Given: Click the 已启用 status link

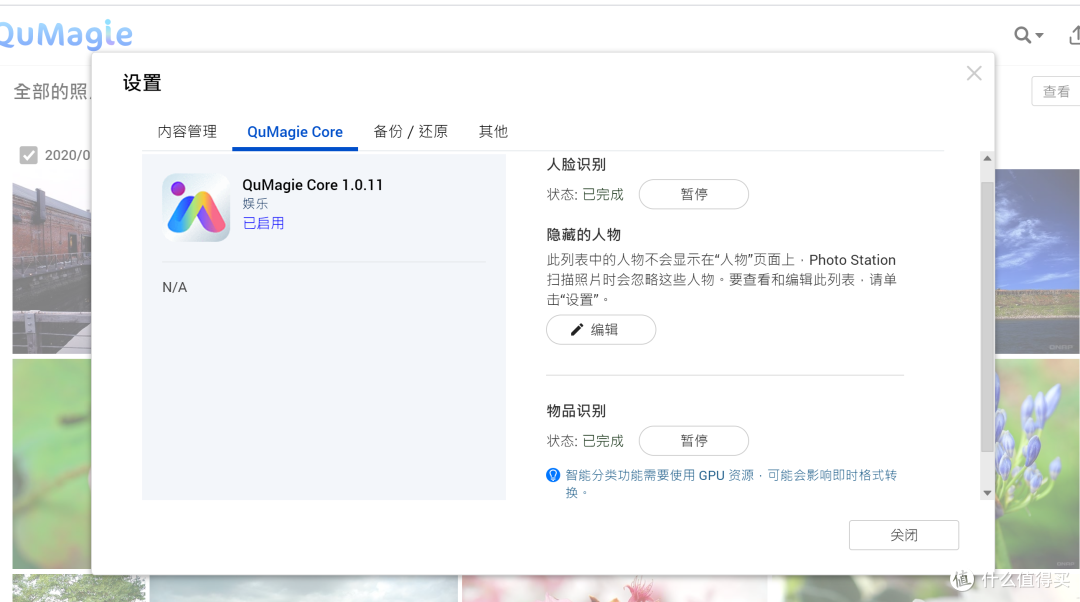Looking at the screenshot, I should (263, 223).
